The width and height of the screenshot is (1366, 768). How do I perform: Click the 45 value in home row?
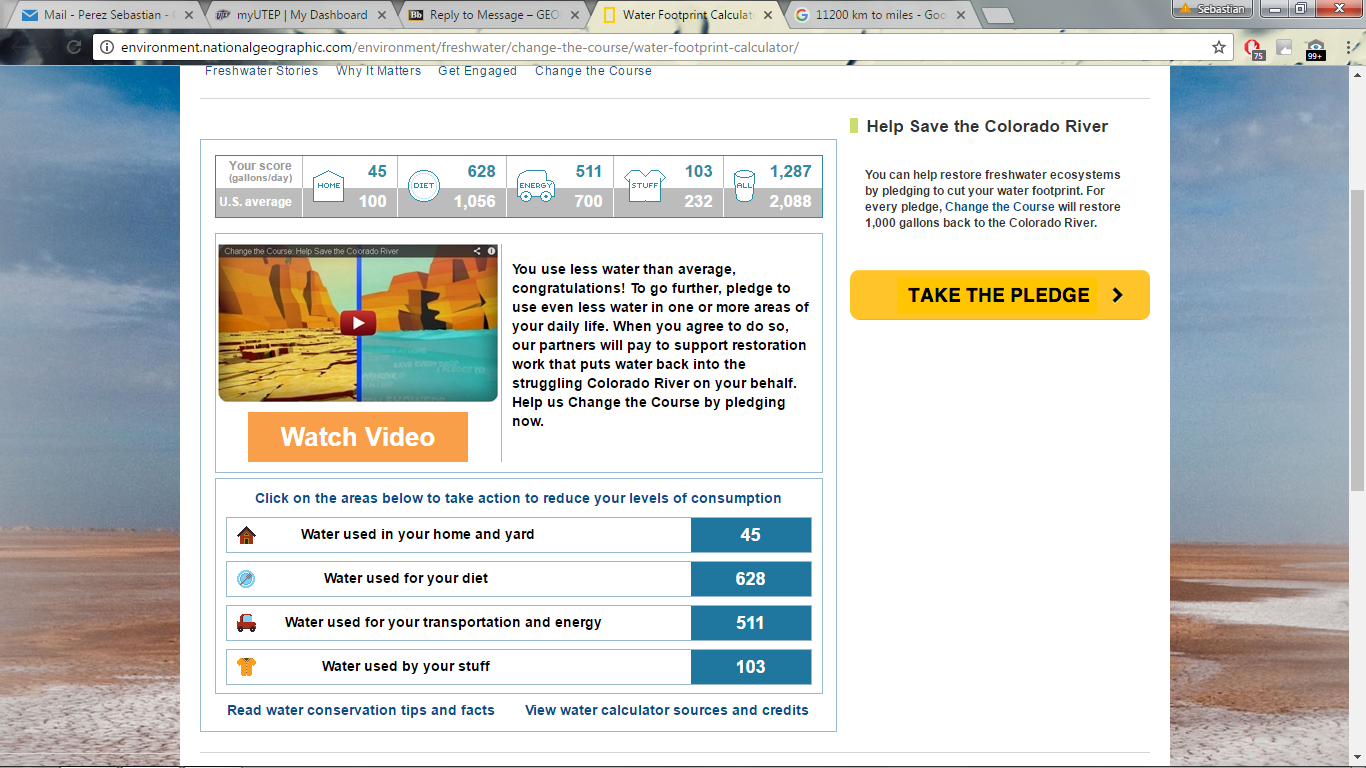(751, 535)
